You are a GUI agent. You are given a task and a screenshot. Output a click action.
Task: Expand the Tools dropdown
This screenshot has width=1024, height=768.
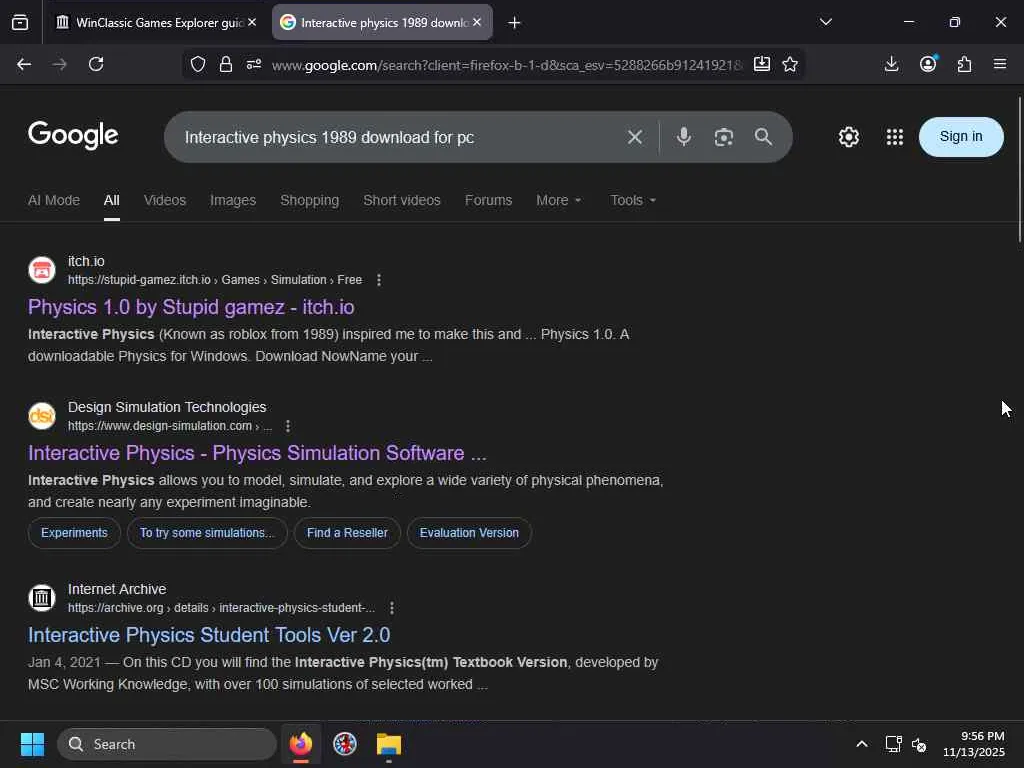(x=633, y=200)
